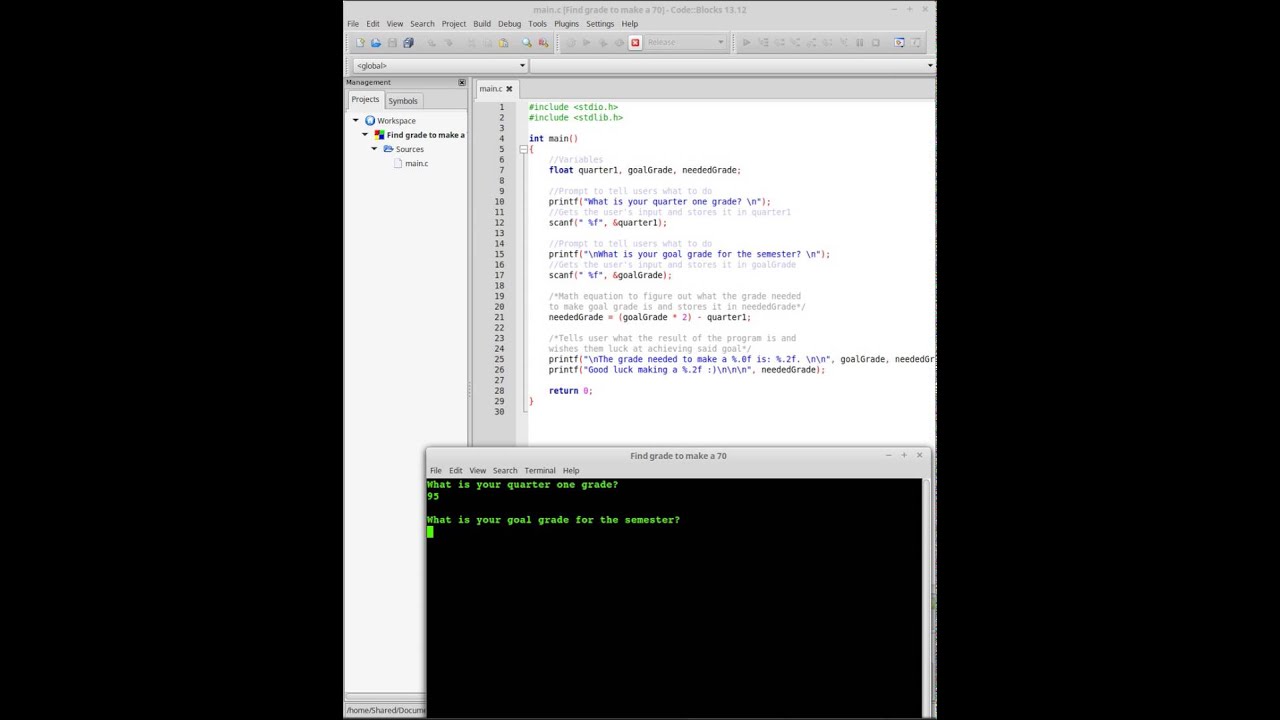The width and height of the screenshot is (1280, 720).
Task: Start the debugger from the debug toolbar
Action: pos(746,42)
